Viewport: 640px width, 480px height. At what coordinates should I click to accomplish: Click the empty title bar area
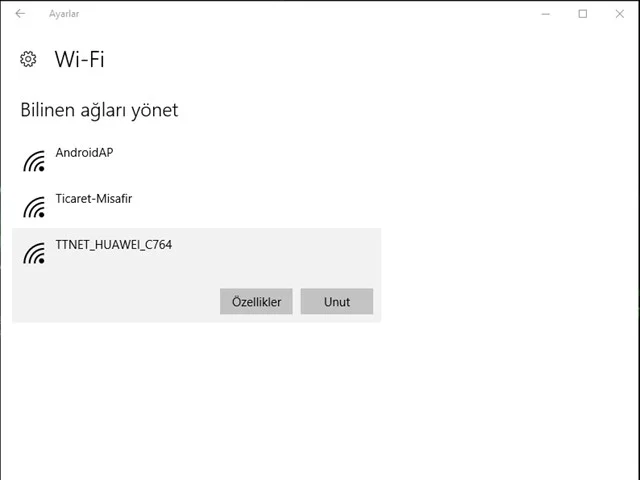point(300,14)
